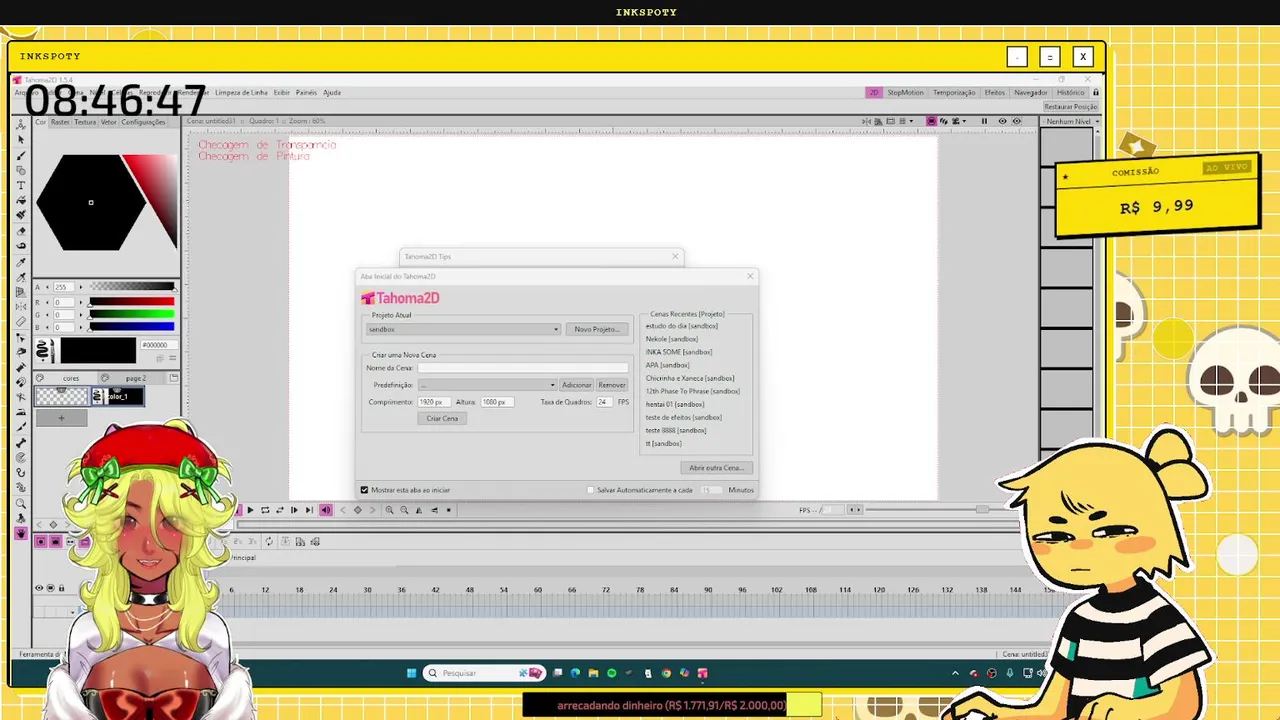Screen dimensions: 1280x720
Task: Click the Remover preset button
Action: coord(612,385)
